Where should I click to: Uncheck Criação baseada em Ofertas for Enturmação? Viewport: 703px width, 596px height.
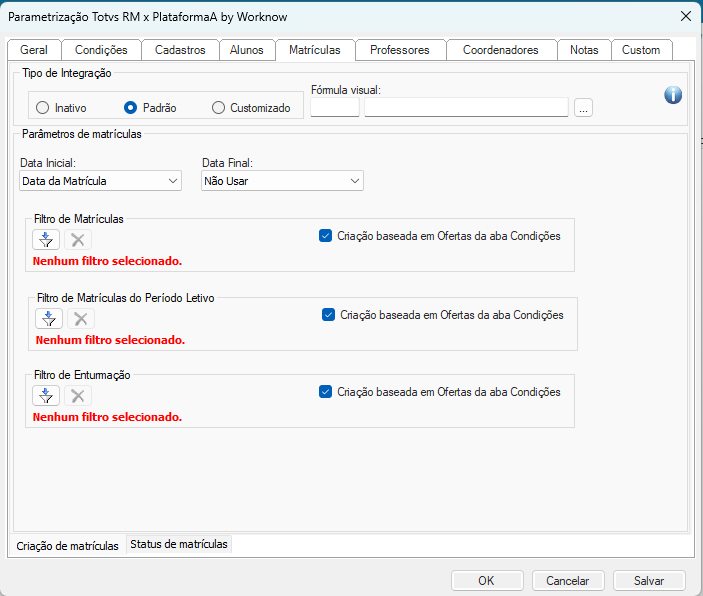click(x=325, y=392)
